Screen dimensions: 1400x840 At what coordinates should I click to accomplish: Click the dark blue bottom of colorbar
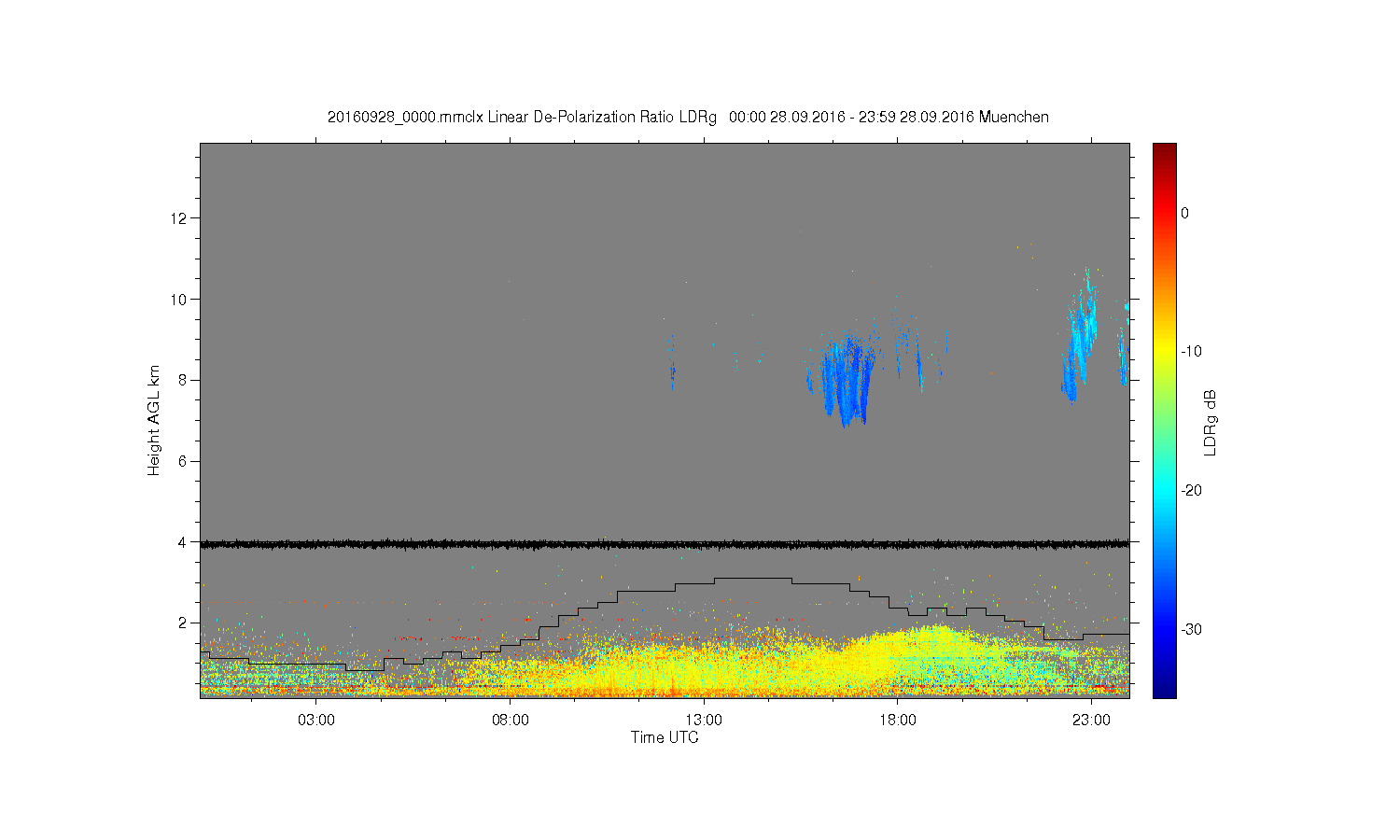tap(1165, 689)
